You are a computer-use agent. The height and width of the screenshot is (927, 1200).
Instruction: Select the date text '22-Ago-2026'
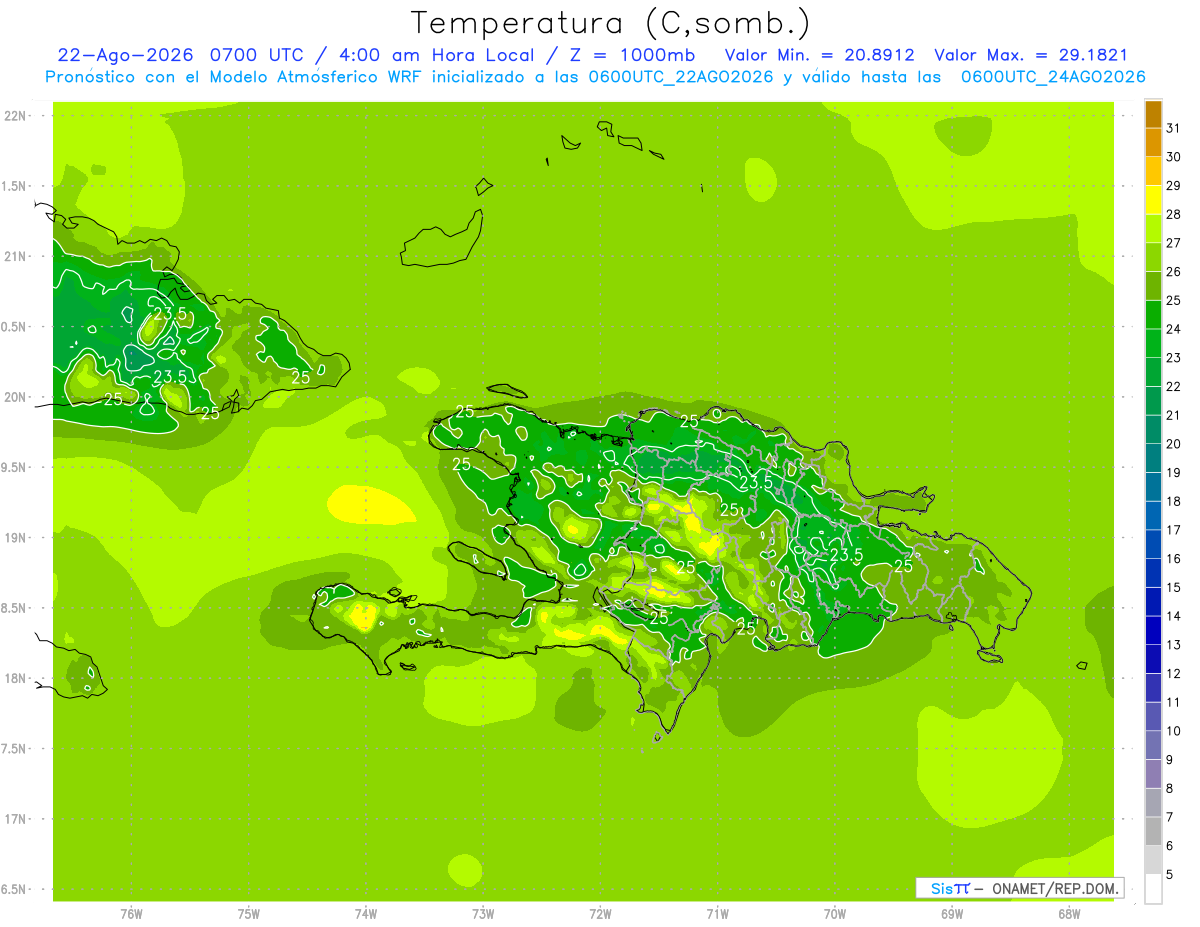click(125, 55)
